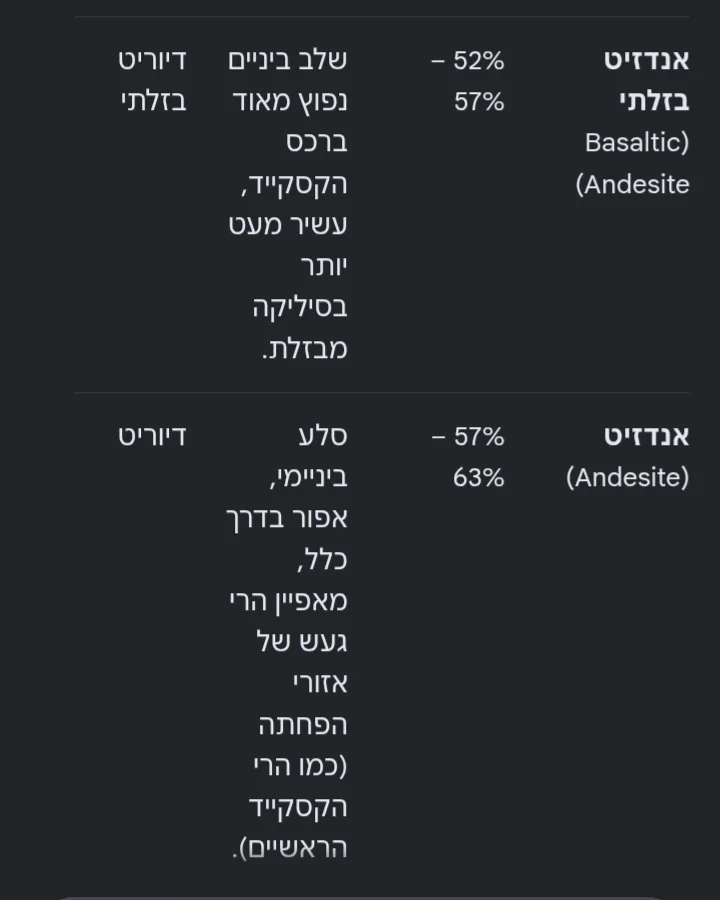Click the label (Andesite) in second row
Screen dimensions: 720x900
[628, 478]
